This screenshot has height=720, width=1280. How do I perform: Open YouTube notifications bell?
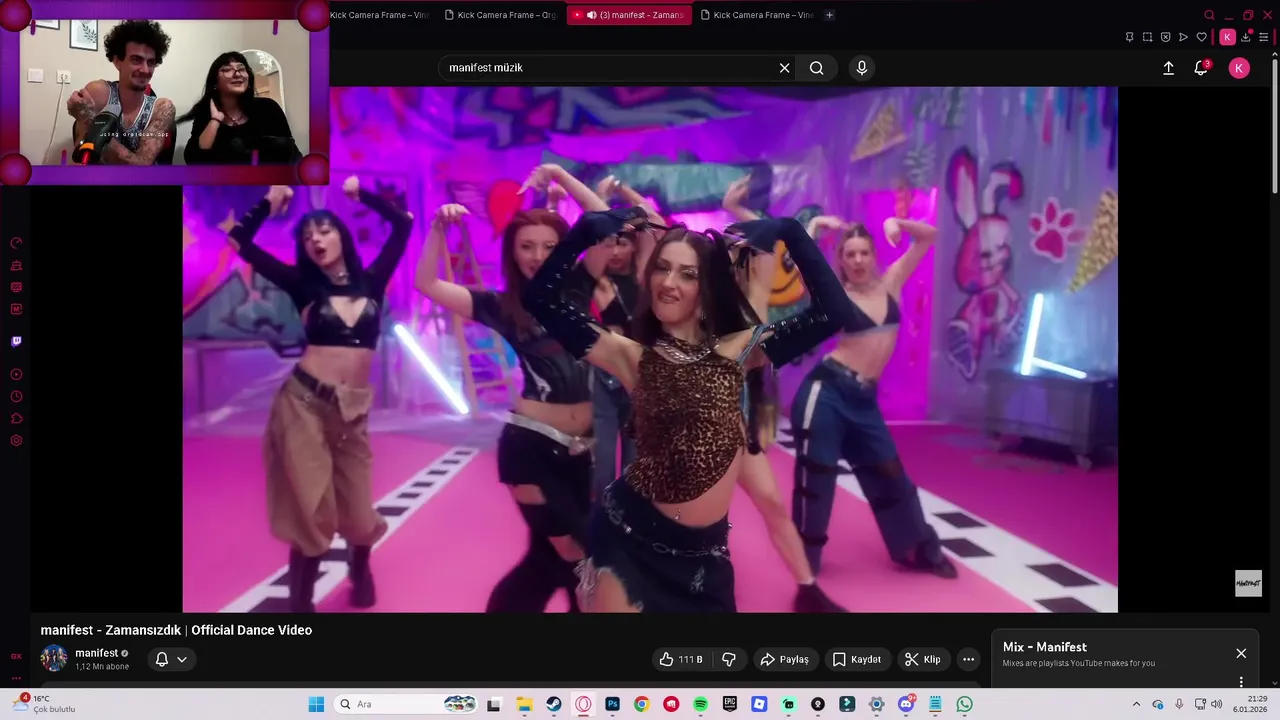tap(1201, 68)
